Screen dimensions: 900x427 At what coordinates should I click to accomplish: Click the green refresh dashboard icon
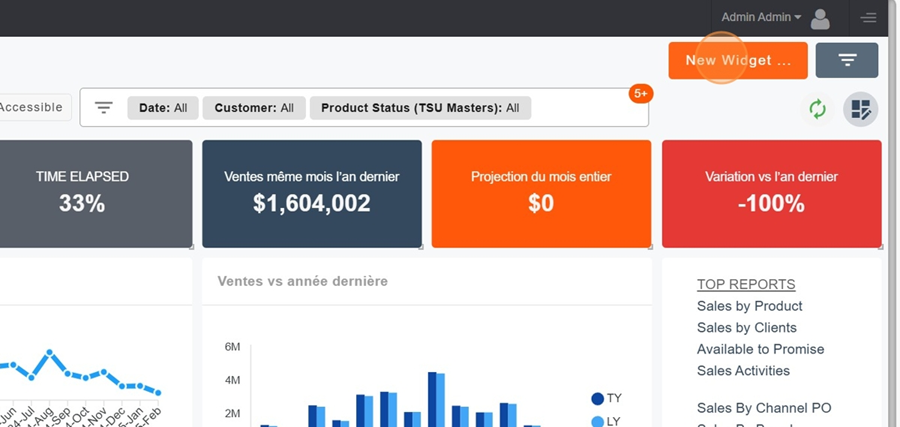(818, 109)
